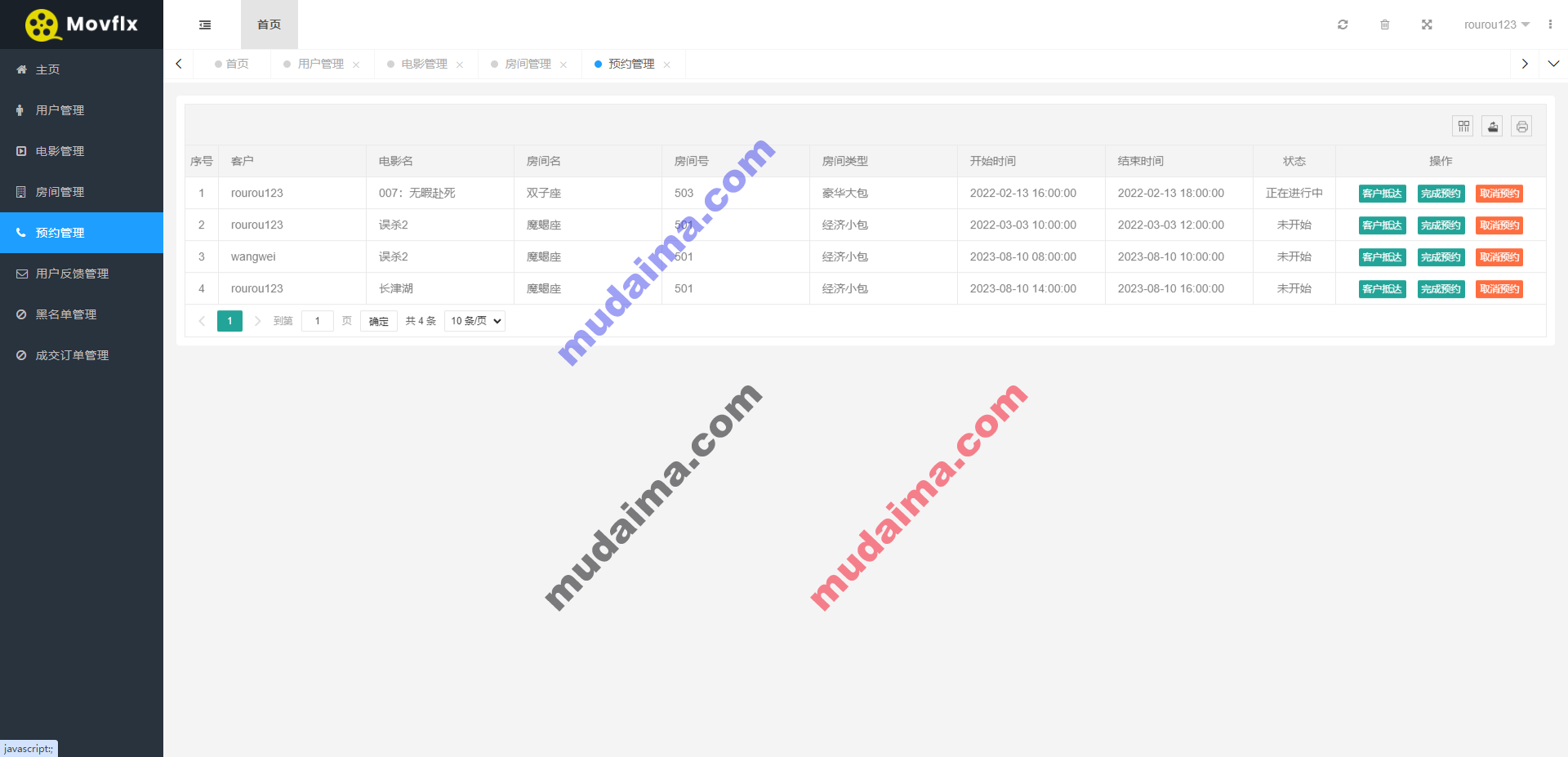This screenshot has width=1568, height=757.
Task: Open 成交订单管理 in the sidebar
Action: point(82,355)
